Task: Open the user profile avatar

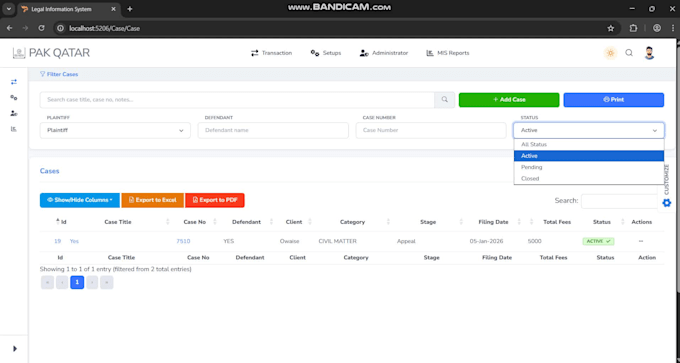Action: (x=649, y=53)
